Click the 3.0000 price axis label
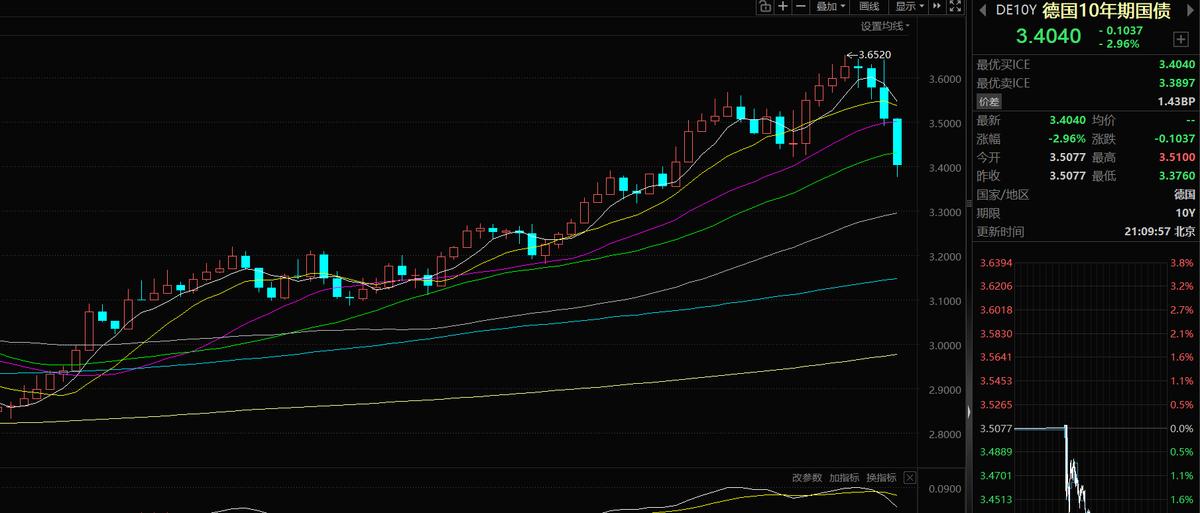This screenshot has height=513, width=1200. click(x=945, y=346)
